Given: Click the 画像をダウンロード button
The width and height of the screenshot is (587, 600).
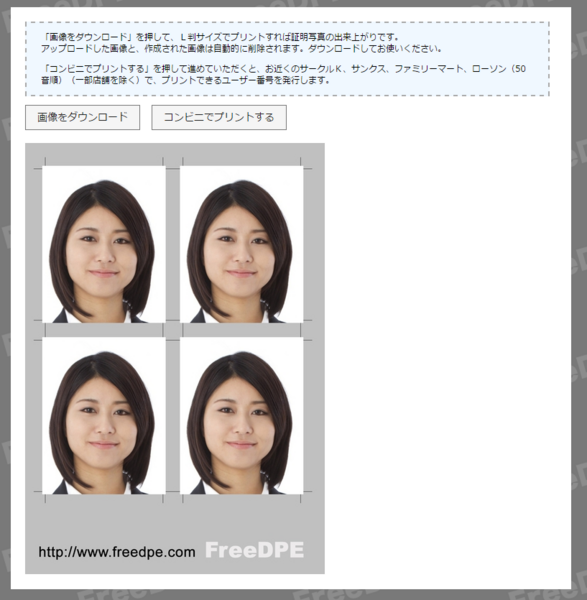Looking at the screenshot, I should (82, 117).
